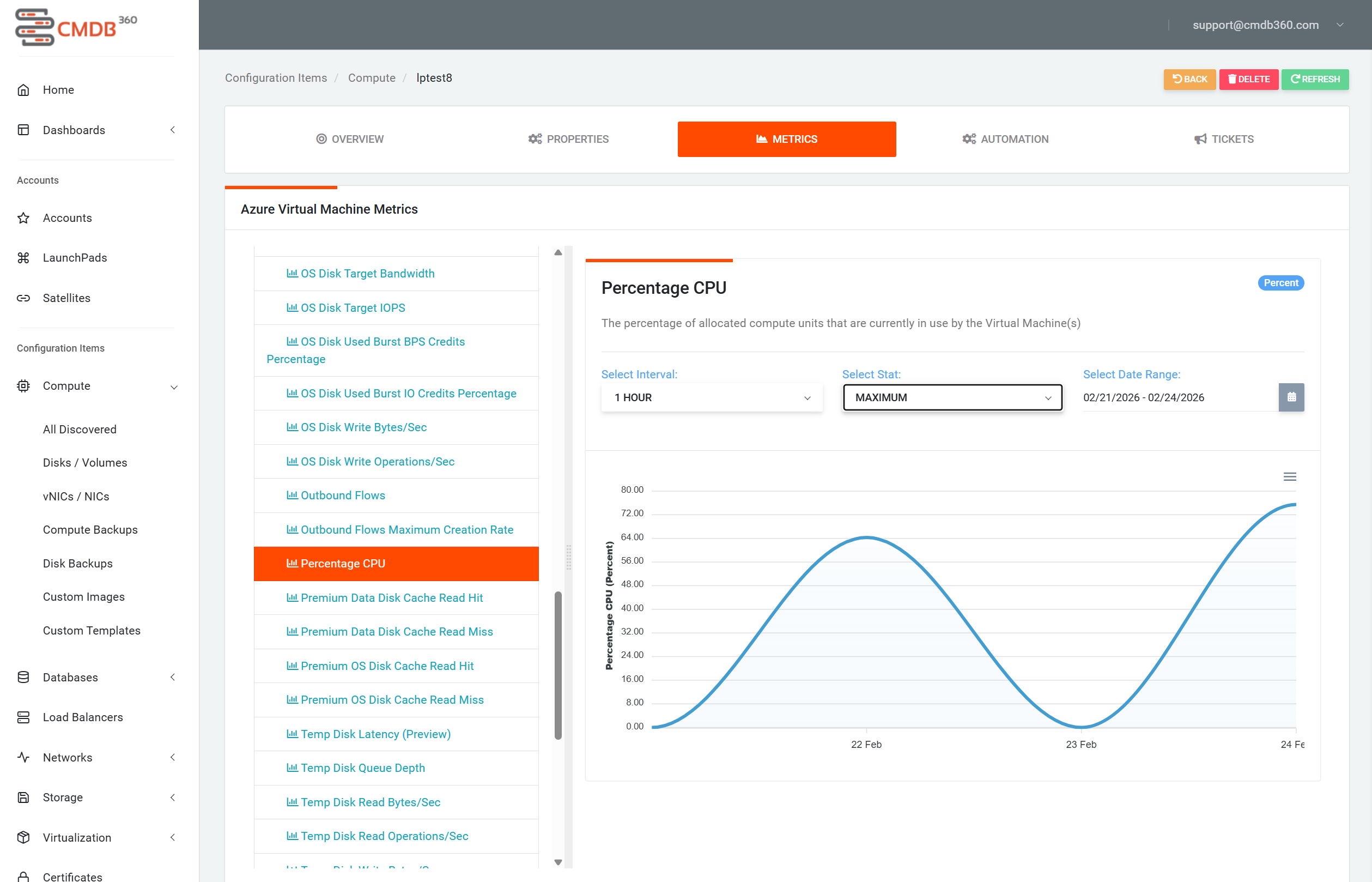Click the CMDB 360 logo

tap(76, 26)
